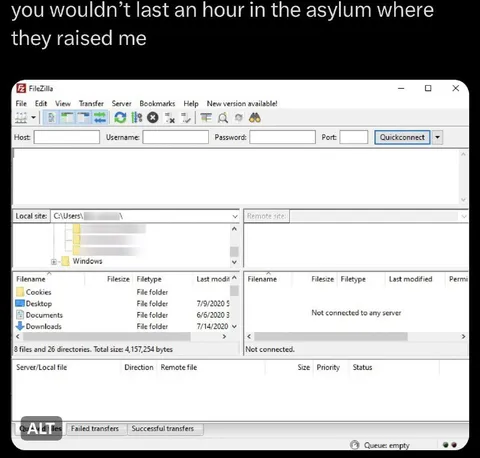Toggle synchronized browsing
This screenshot has height=458, width=480.
pyautogui.click(x=239, y=118)
